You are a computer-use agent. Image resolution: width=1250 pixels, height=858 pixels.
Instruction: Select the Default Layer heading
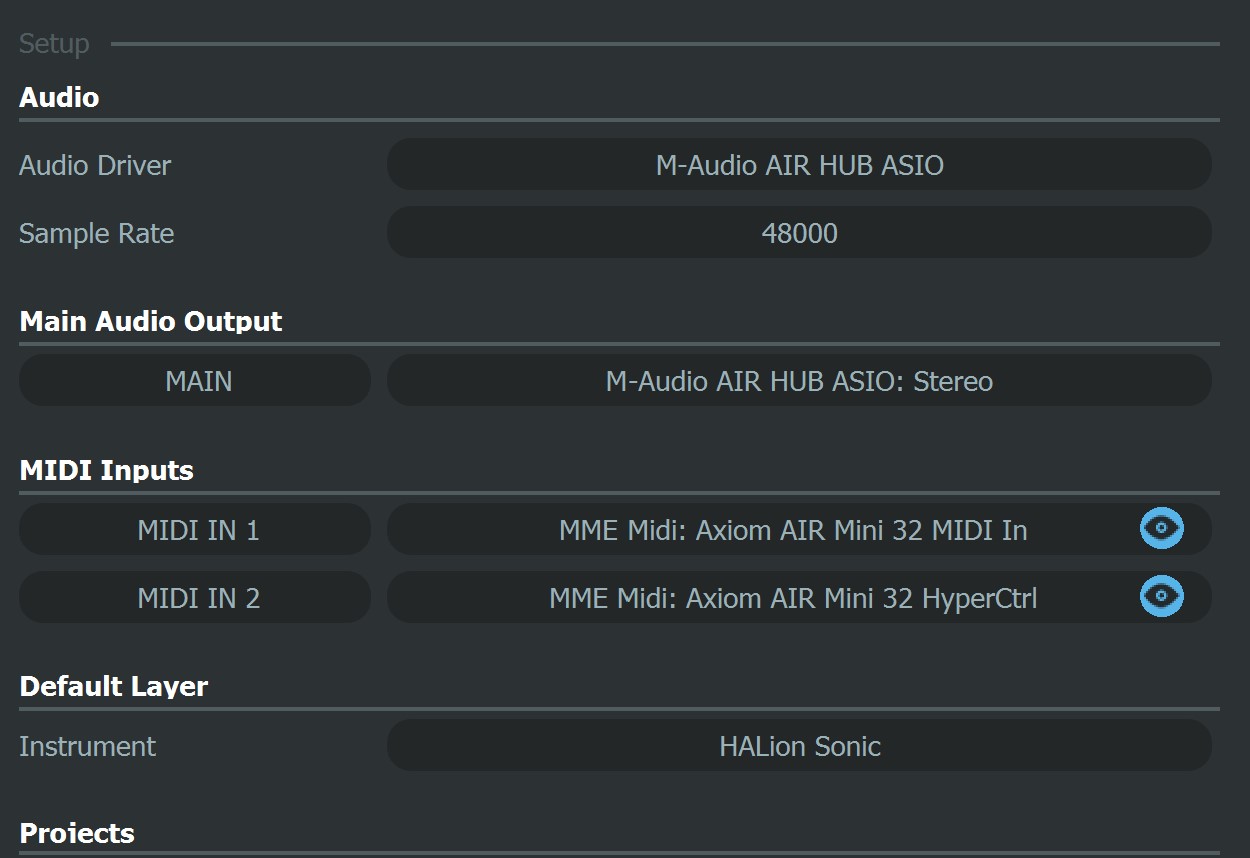pyautogui.click(x=114, y=686)
